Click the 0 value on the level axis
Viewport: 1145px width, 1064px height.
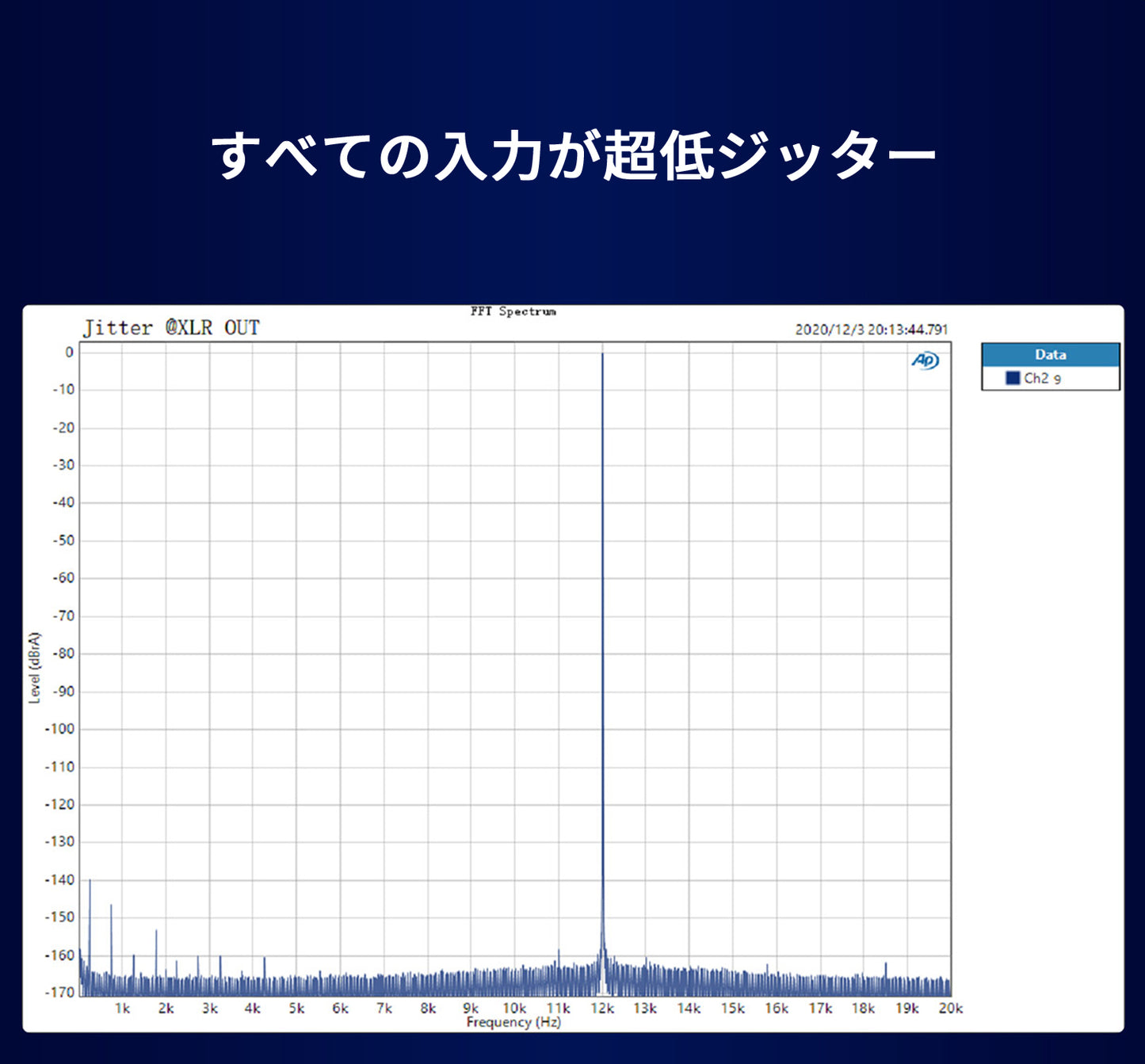click(69, 353)
